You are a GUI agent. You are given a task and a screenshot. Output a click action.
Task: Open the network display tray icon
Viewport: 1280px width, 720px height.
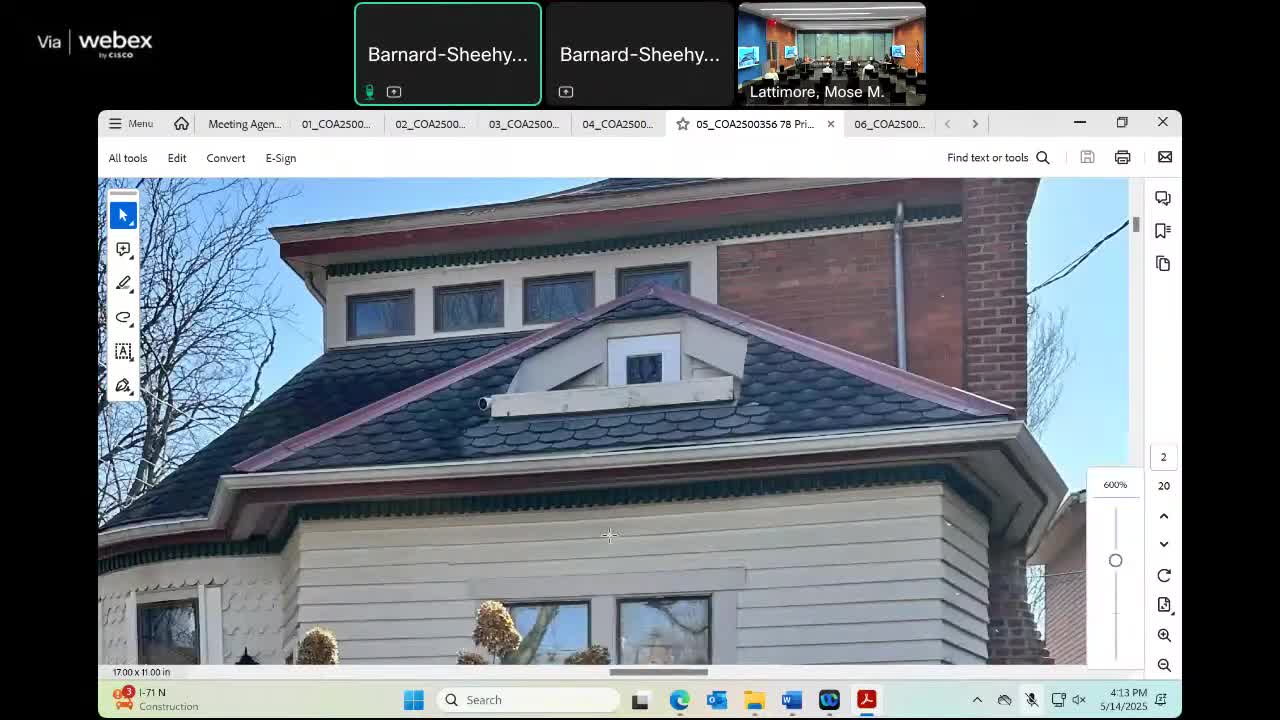[1058, 700]
